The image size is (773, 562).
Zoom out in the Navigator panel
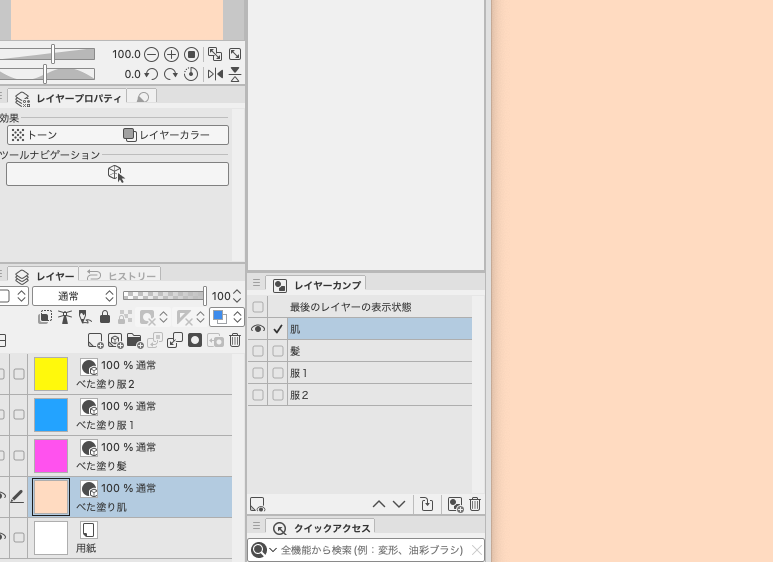click(x=152, y=54)
